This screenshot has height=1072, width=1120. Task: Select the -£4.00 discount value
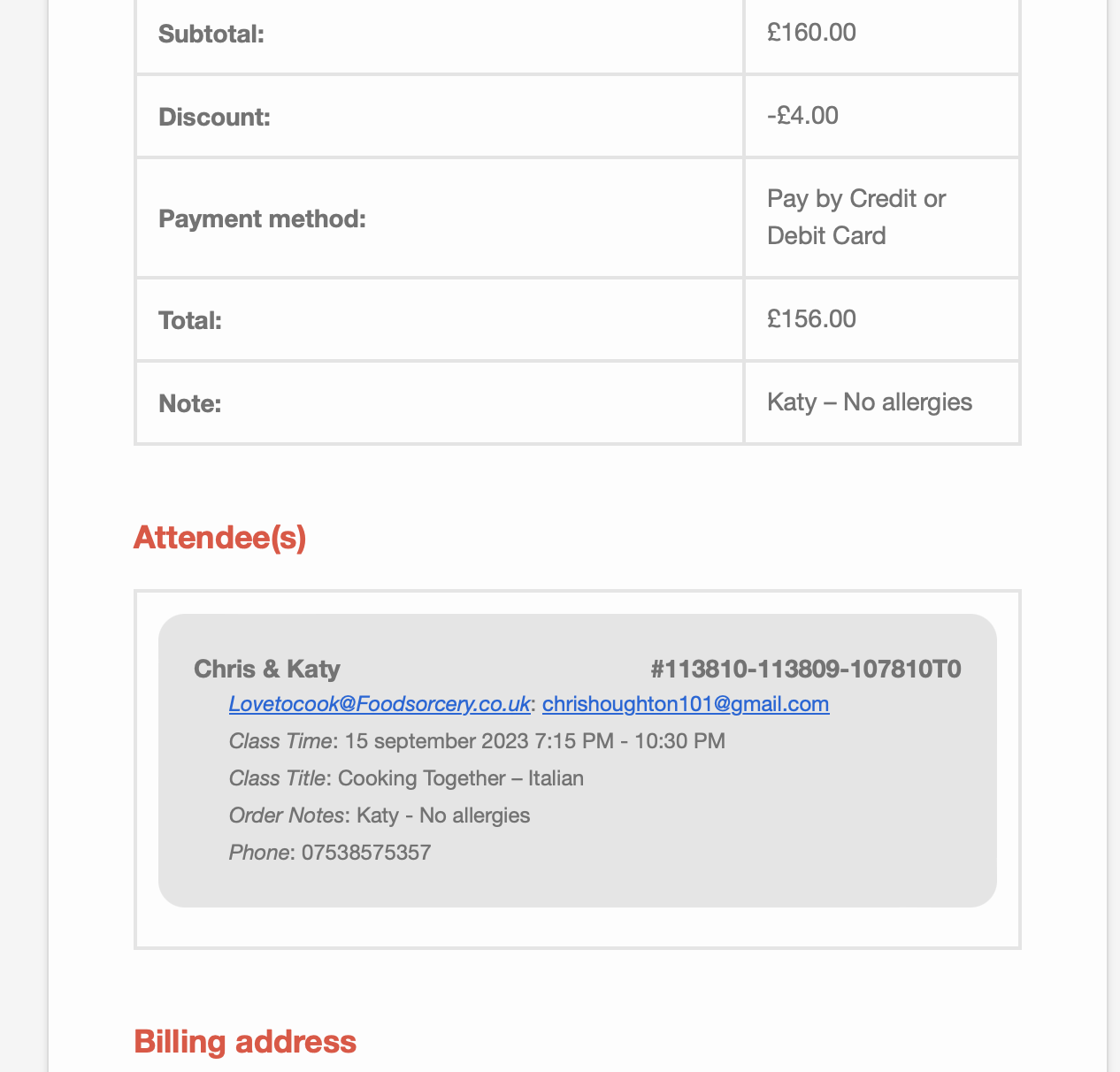click(803, 115)
